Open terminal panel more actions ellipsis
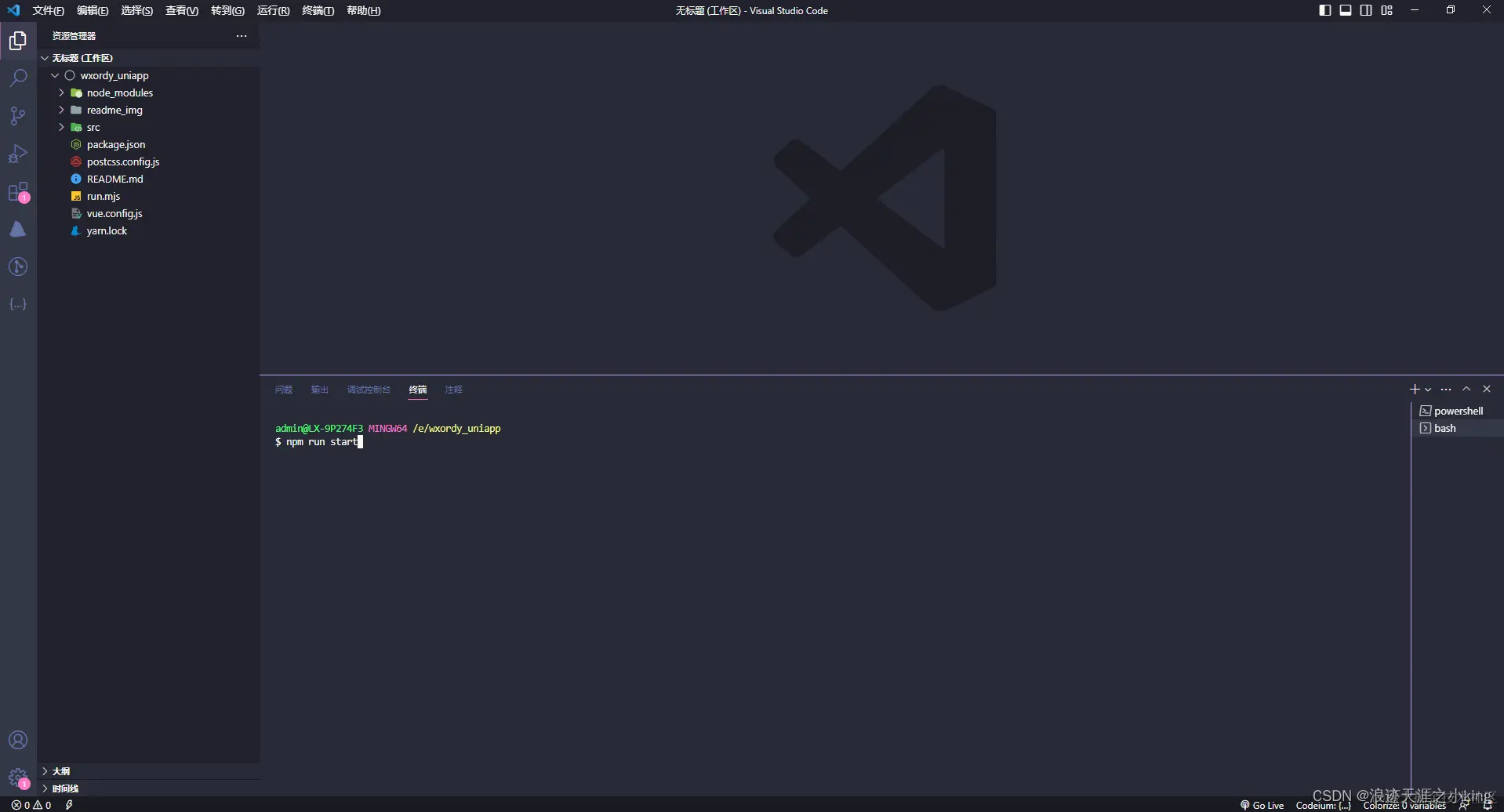1504x812 pixels. pyautogui.click(x=1447, y=390)
